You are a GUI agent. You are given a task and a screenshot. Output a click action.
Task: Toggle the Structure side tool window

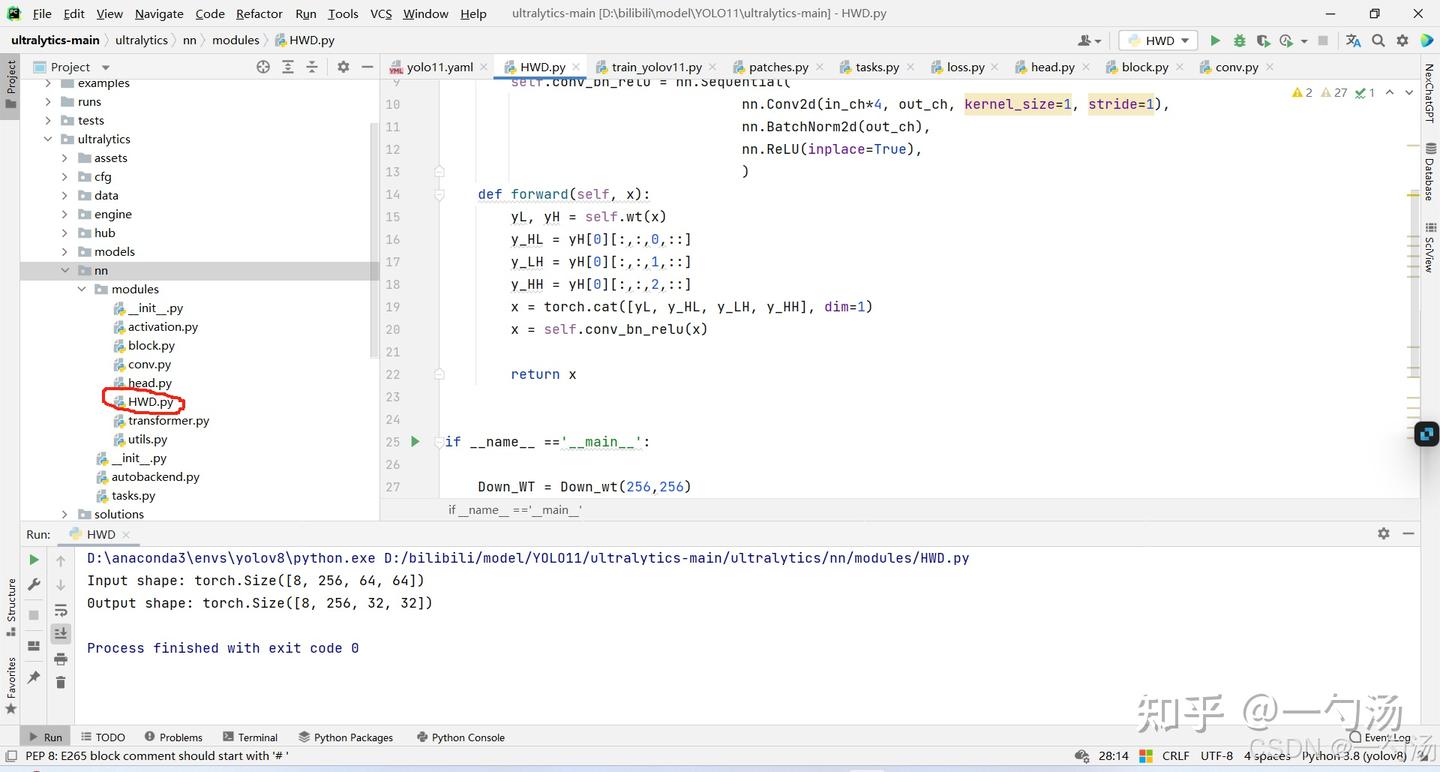tap(11, 608)
